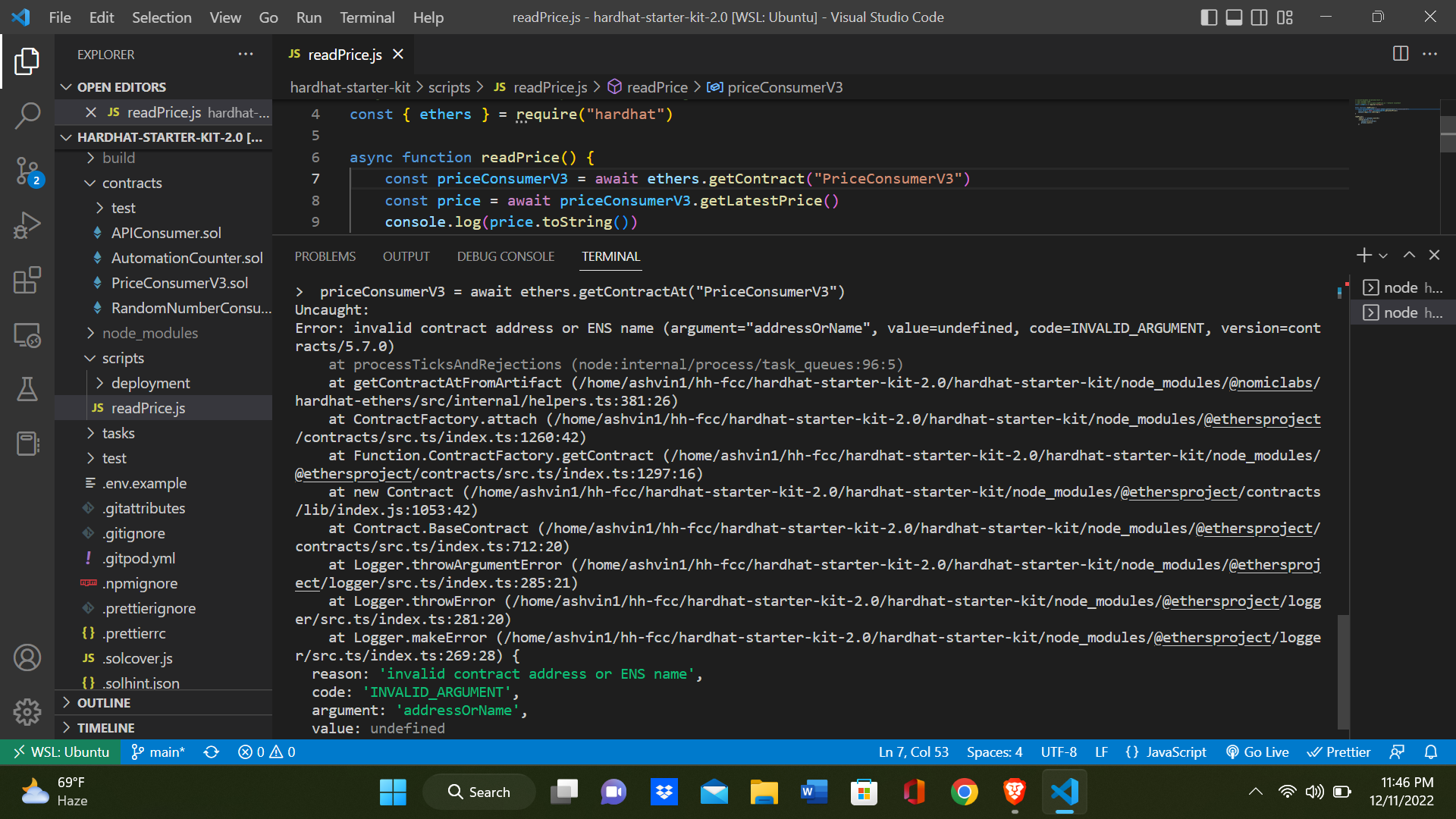Viewport: 1456px width, 819px height.
Task: Click the editor minimap
Action: tap(1395, 112)
